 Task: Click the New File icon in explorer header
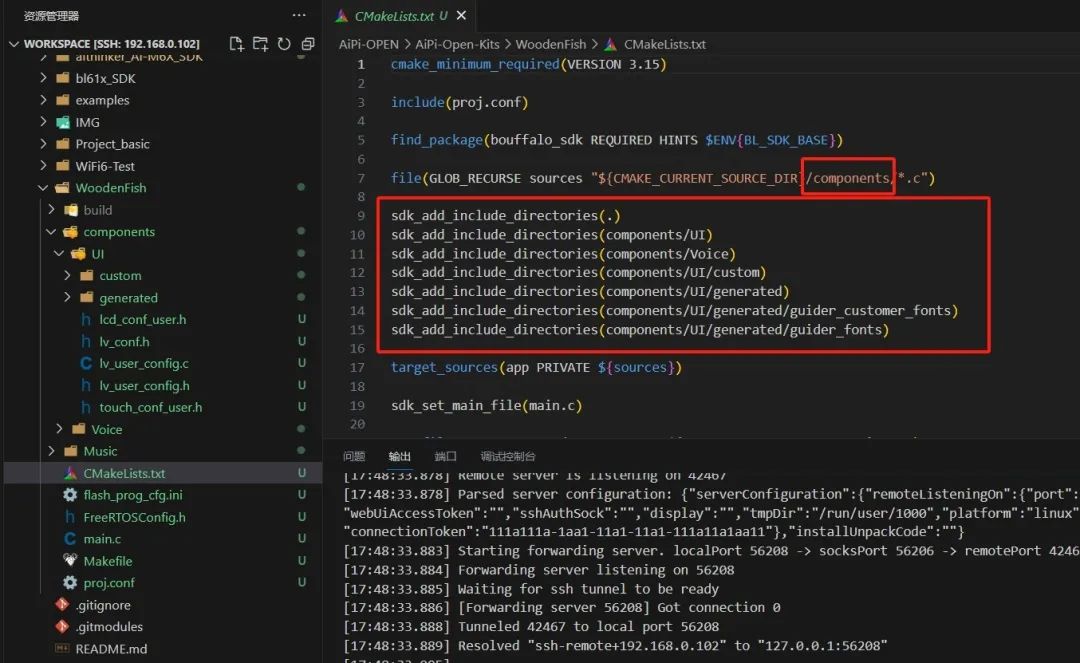[236, 44]
